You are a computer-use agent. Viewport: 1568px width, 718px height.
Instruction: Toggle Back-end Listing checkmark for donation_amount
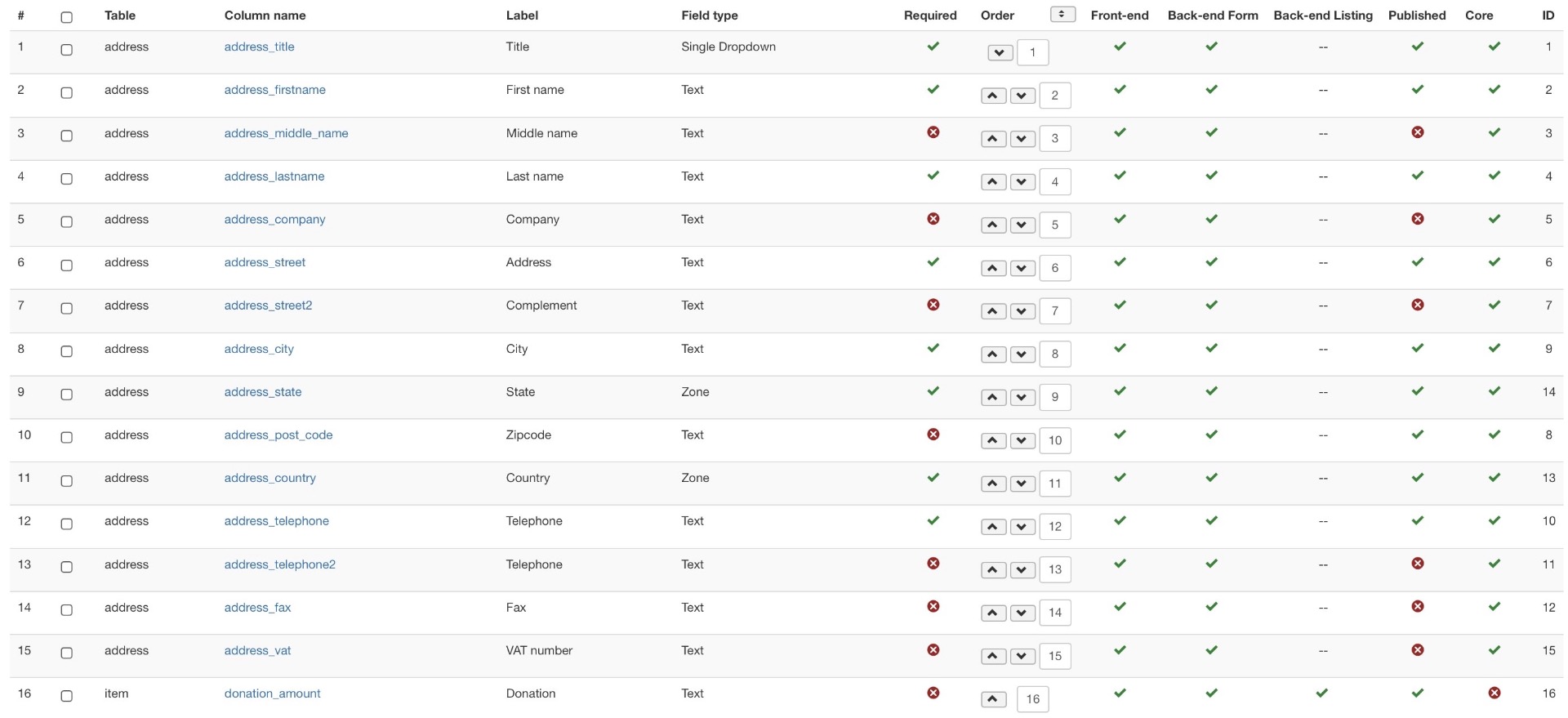(x=1322, y=693)
